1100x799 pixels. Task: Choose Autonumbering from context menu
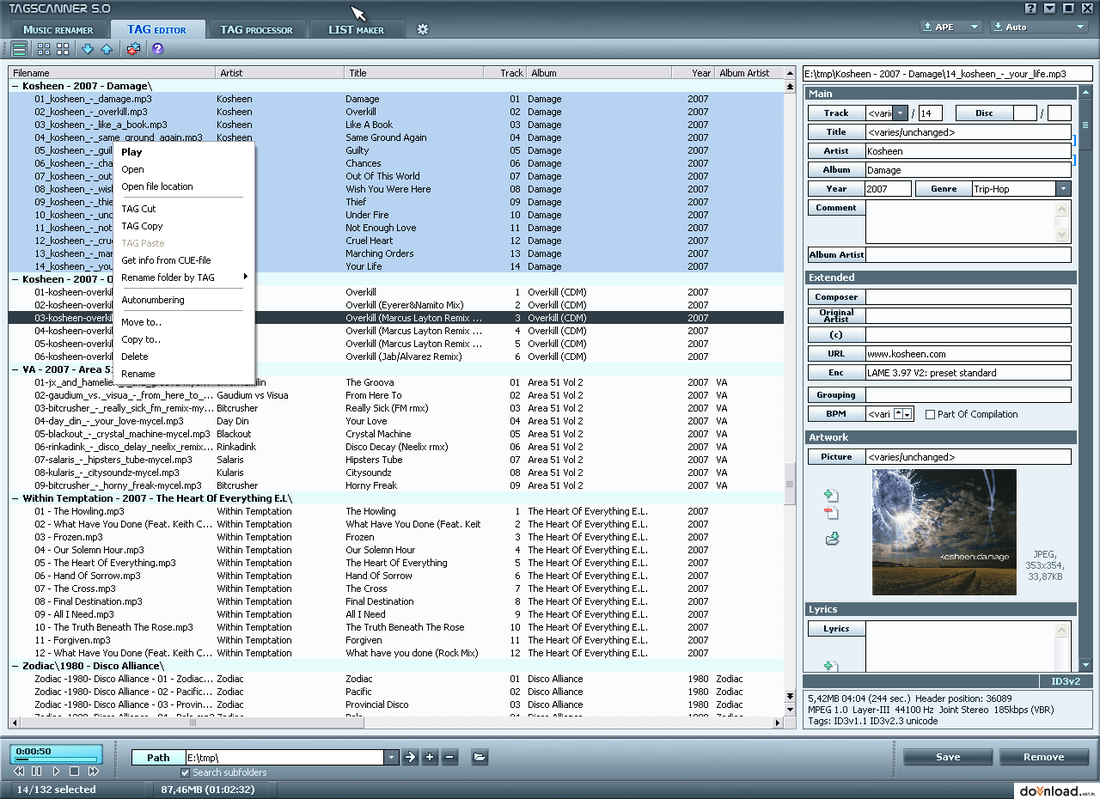tap(153, 300)
